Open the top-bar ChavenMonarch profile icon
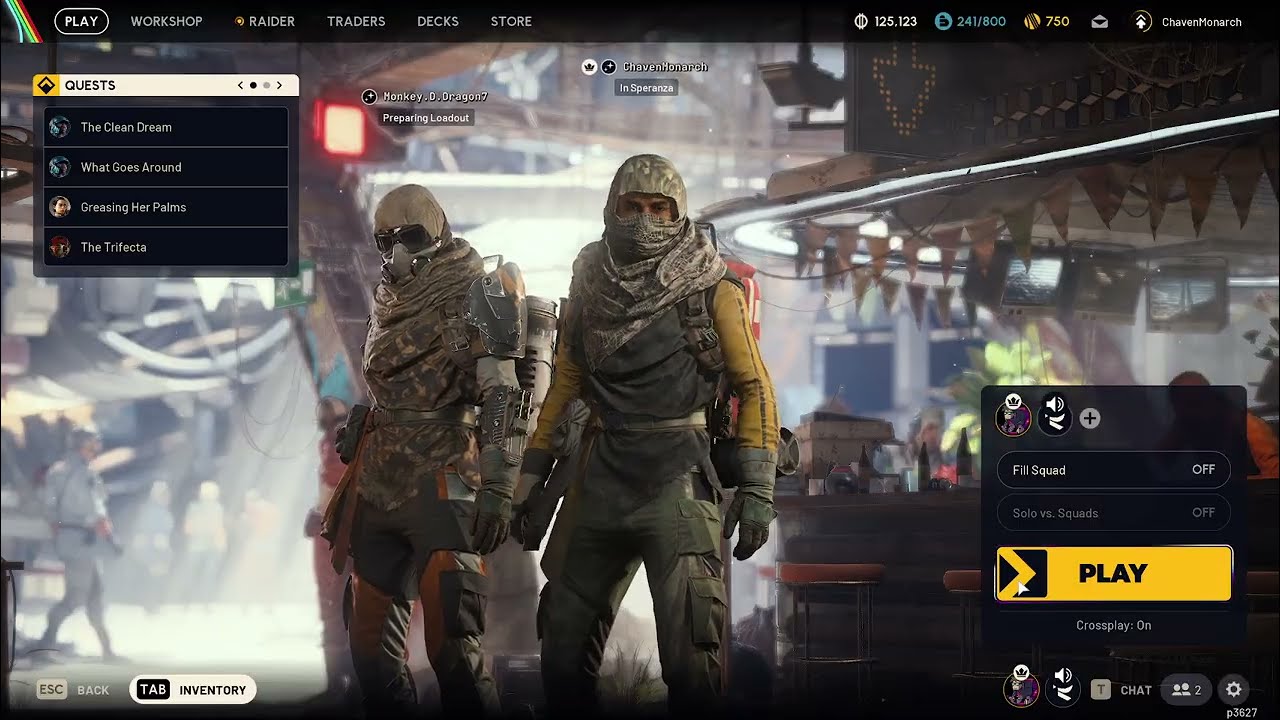Screen dimensions: 1280x720 tap(1142, 21)
